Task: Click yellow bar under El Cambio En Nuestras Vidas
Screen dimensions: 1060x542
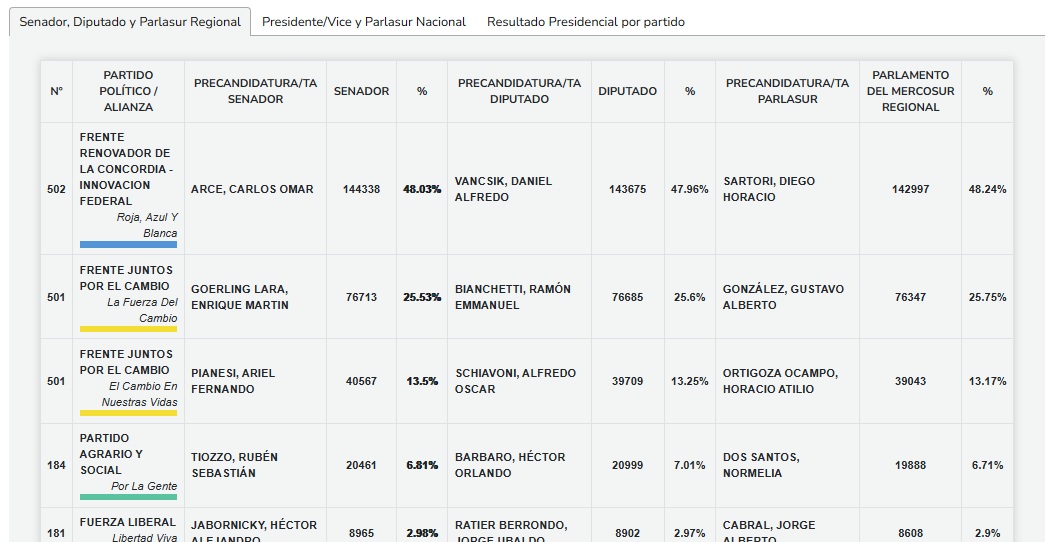Action: point(128,412)
